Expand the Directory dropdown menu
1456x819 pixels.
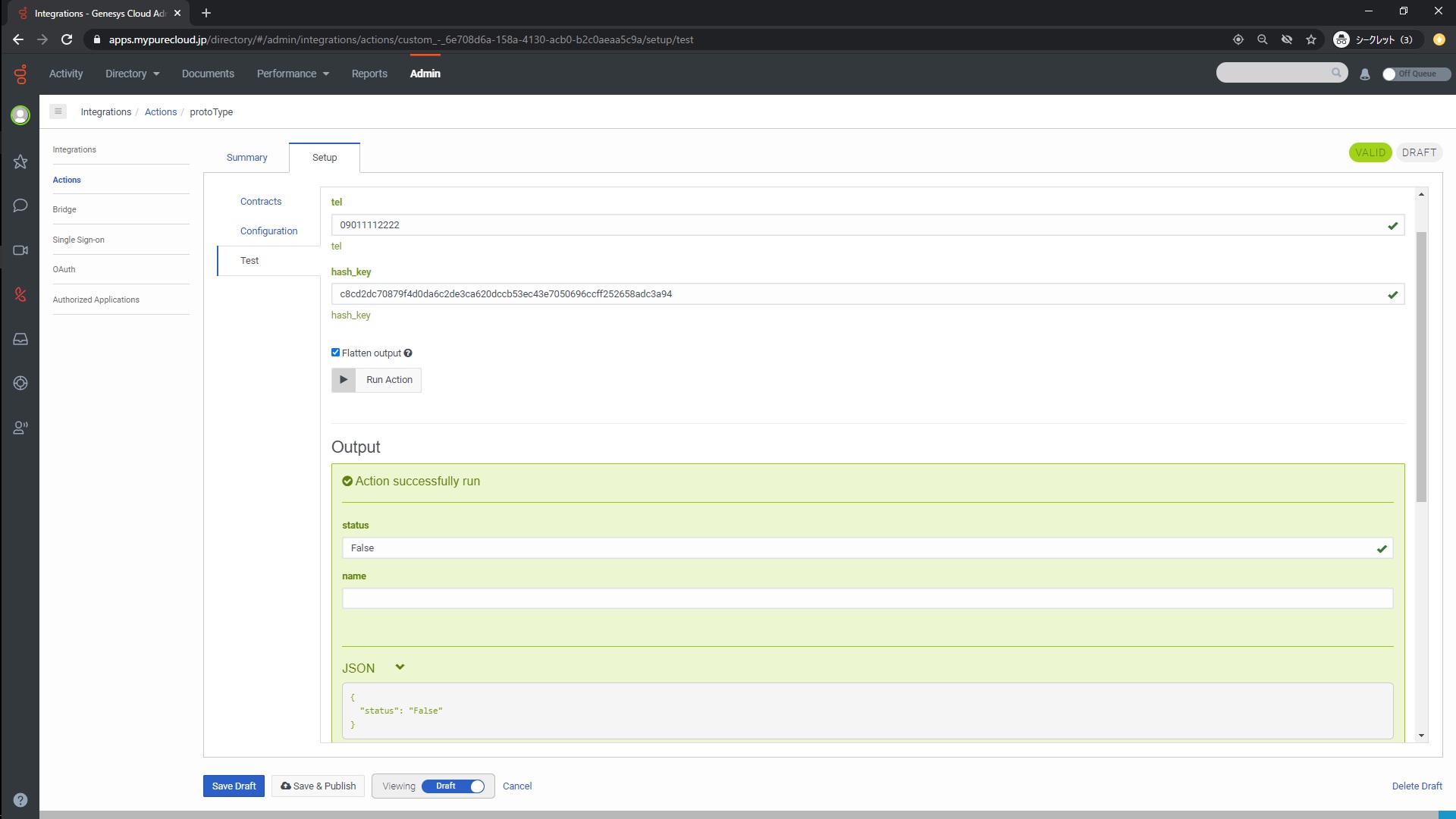click(133, 74)
